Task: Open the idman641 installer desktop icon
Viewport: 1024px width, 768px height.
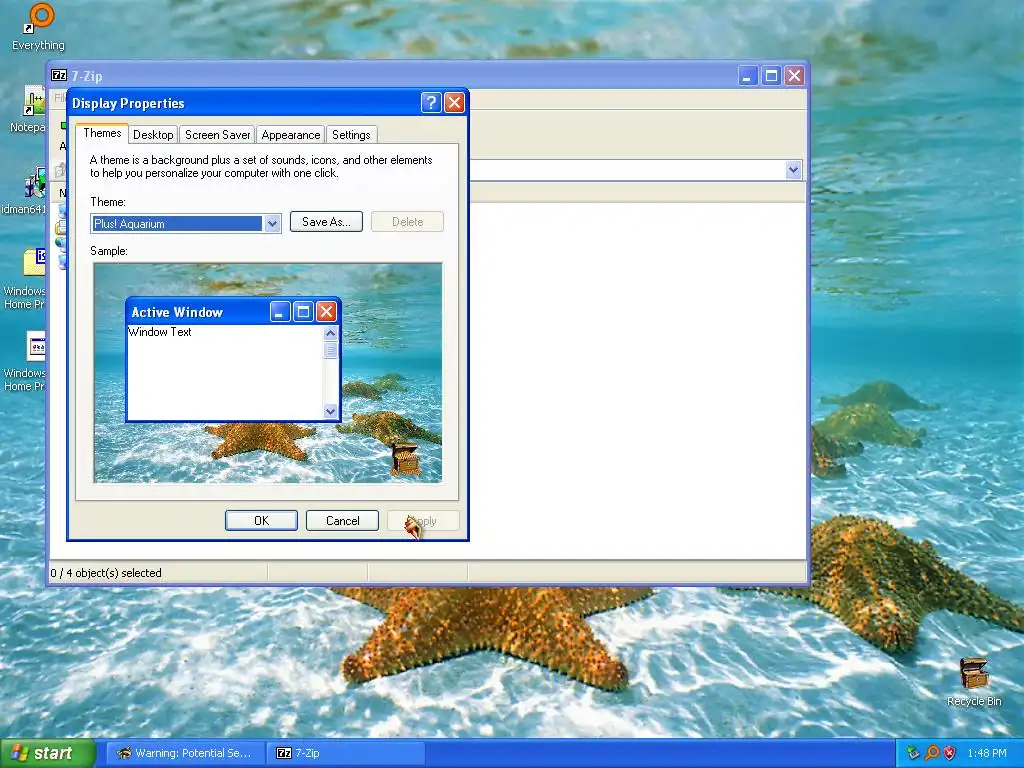Action: coord(35,183)
